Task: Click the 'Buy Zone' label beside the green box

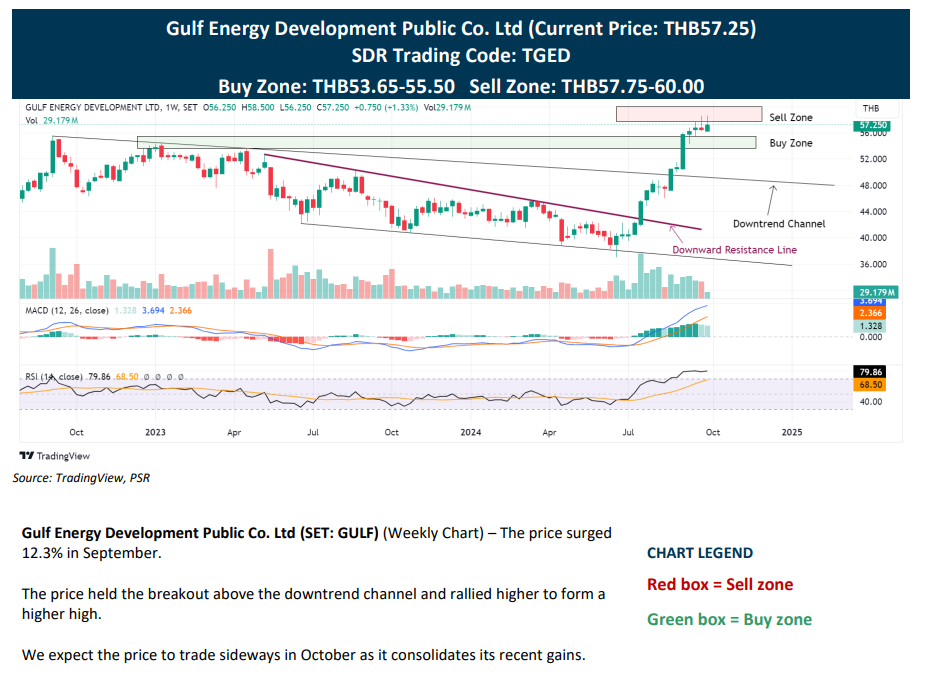Action: 790,143
